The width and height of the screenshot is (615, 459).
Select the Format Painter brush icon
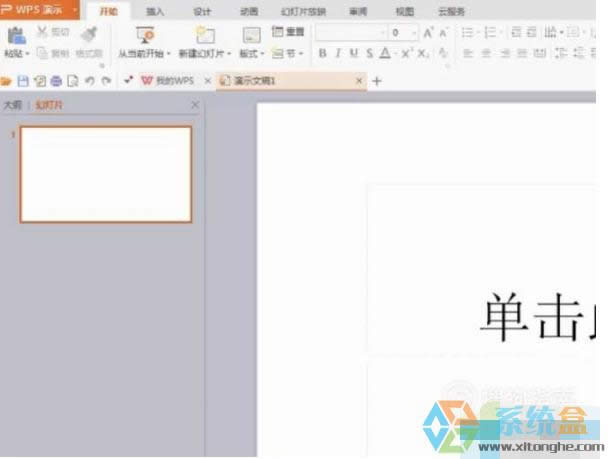click(89, 34)
